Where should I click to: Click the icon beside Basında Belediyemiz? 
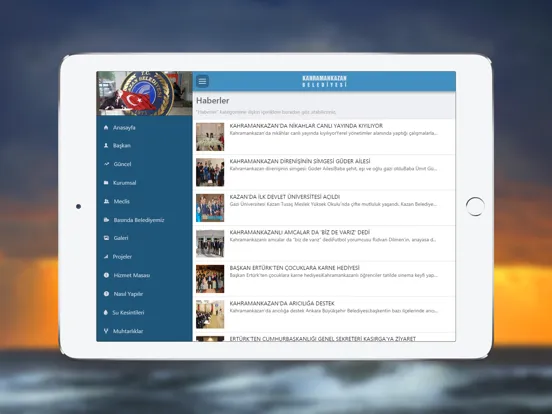(106, 220)
